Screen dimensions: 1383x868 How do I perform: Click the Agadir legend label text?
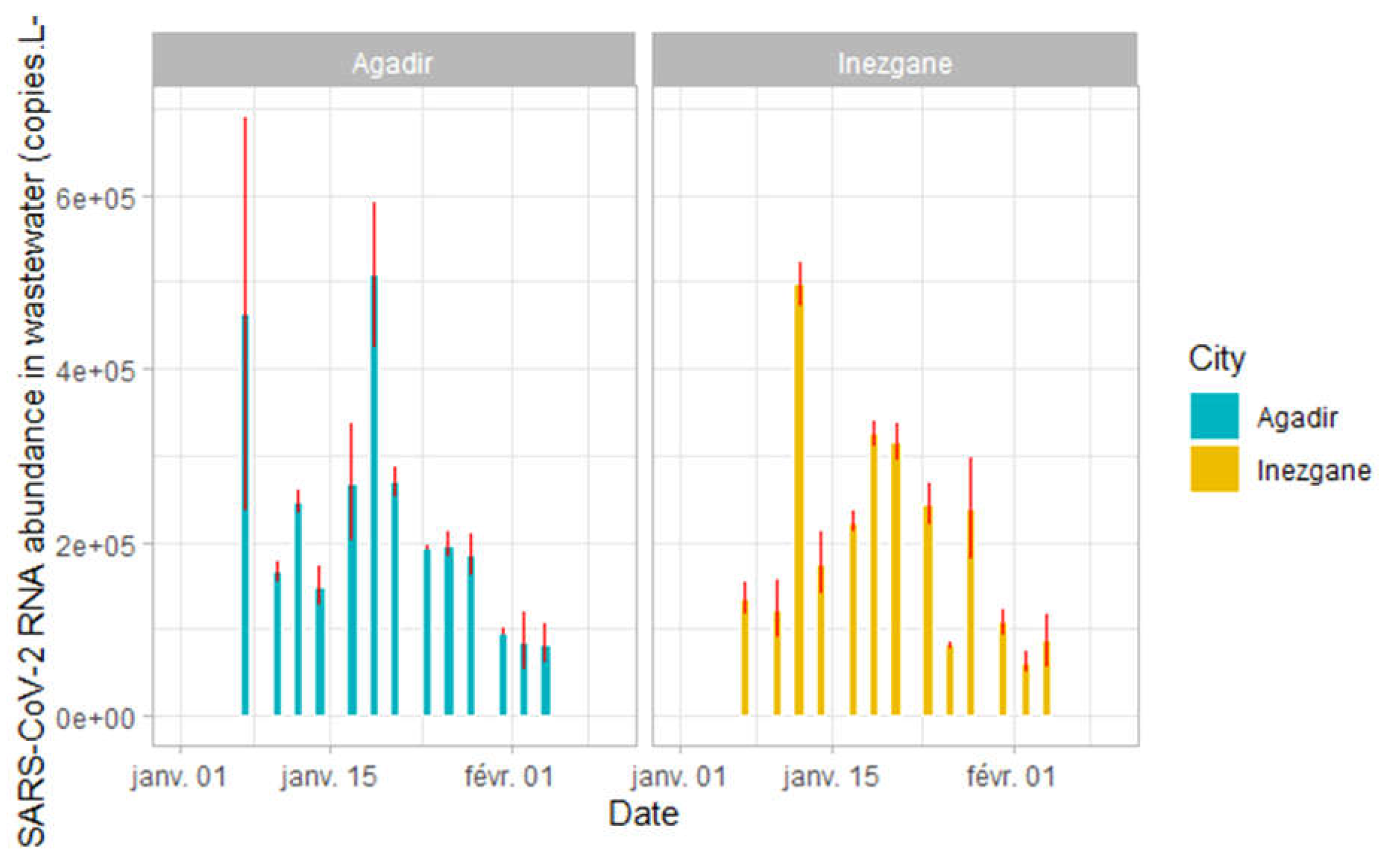click(x=1297, y=418)
